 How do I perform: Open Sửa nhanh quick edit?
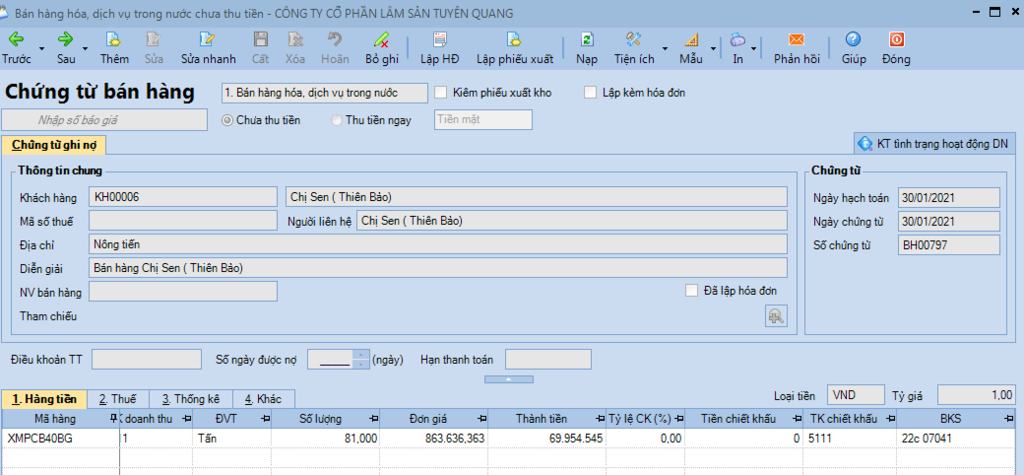(x=208, y=48)
